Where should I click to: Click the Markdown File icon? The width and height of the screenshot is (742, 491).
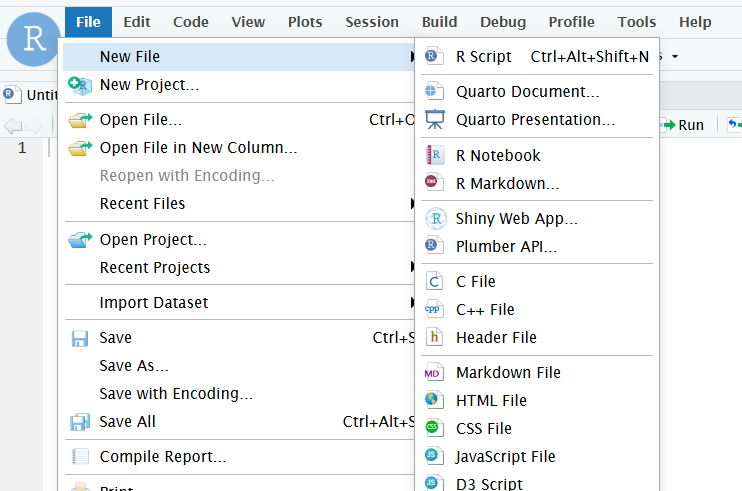pyautogui.click(x=433, y=372)
